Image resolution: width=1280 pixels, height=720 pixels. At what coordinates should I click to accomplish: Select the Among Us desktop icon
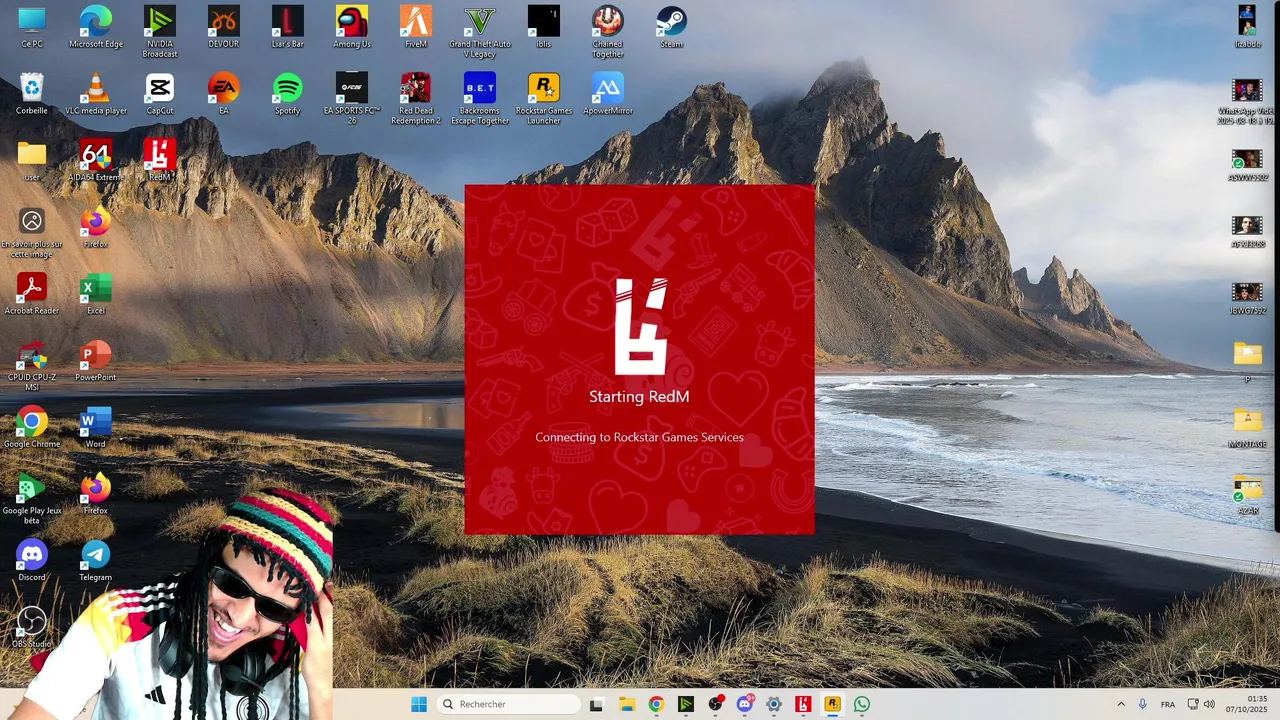click(x=352, y=27)
